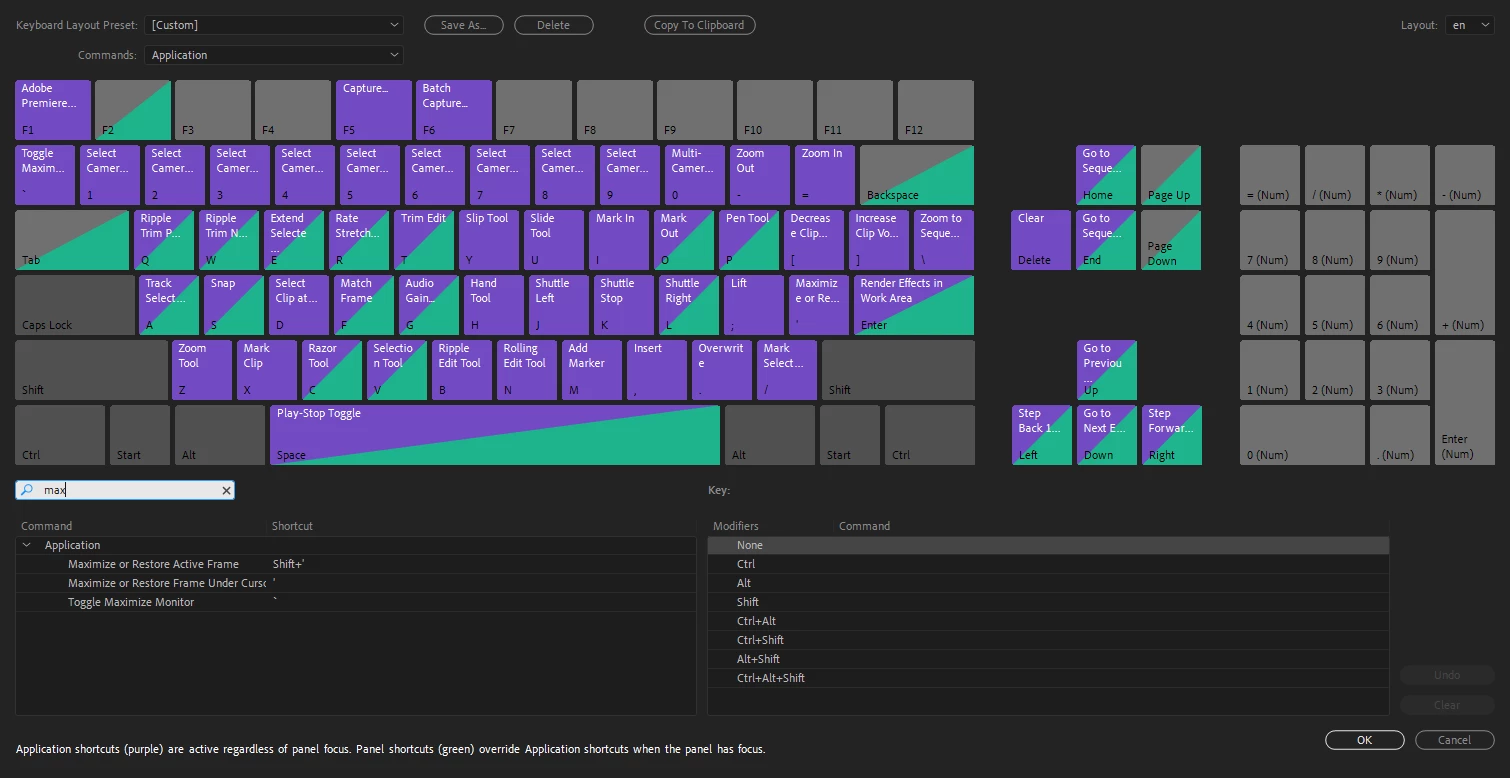Viewport: 1510px width, 778px height.
Task: Select the Maximize or Restore Frame Under Cursor row
Action: 356,583
